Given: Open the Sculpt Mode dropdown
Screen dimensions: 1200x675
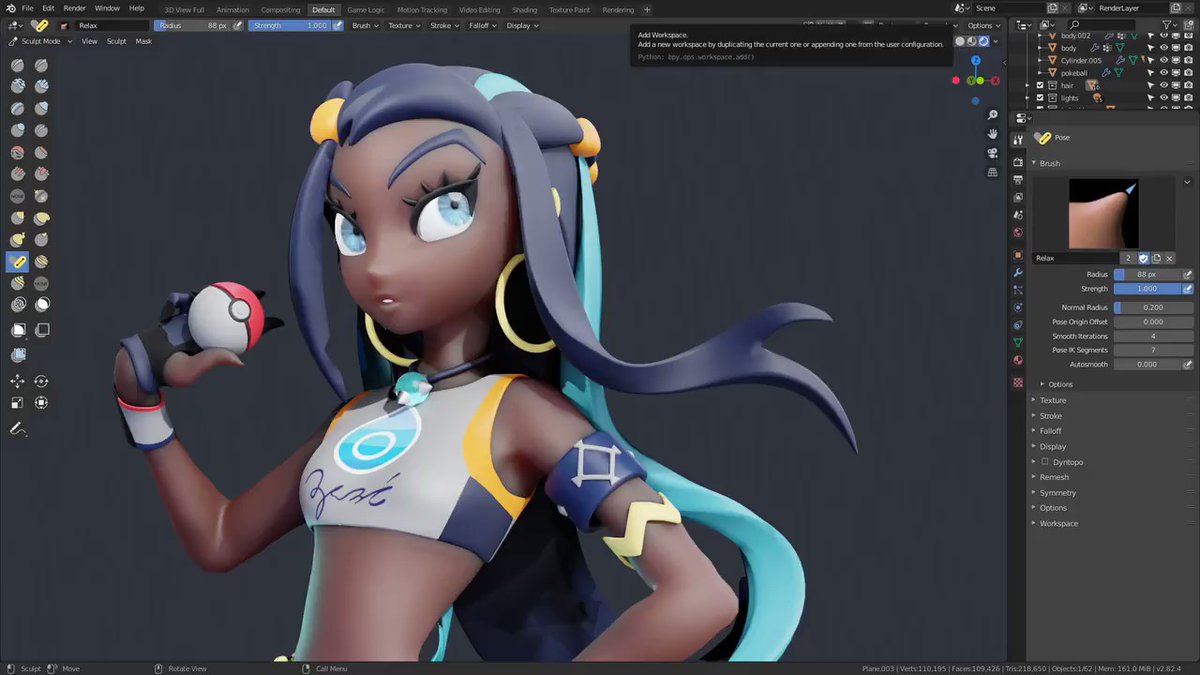Looking at the screenshot, I should pos(40,41).
